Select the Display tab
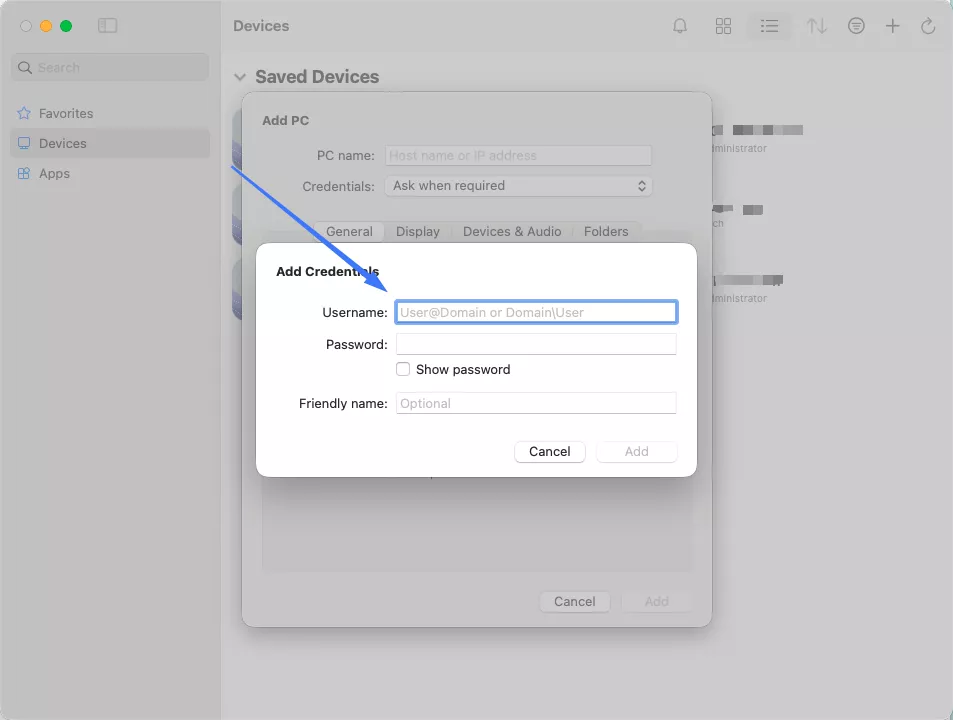This screenshot has height=720, width=953. point(417,231)
